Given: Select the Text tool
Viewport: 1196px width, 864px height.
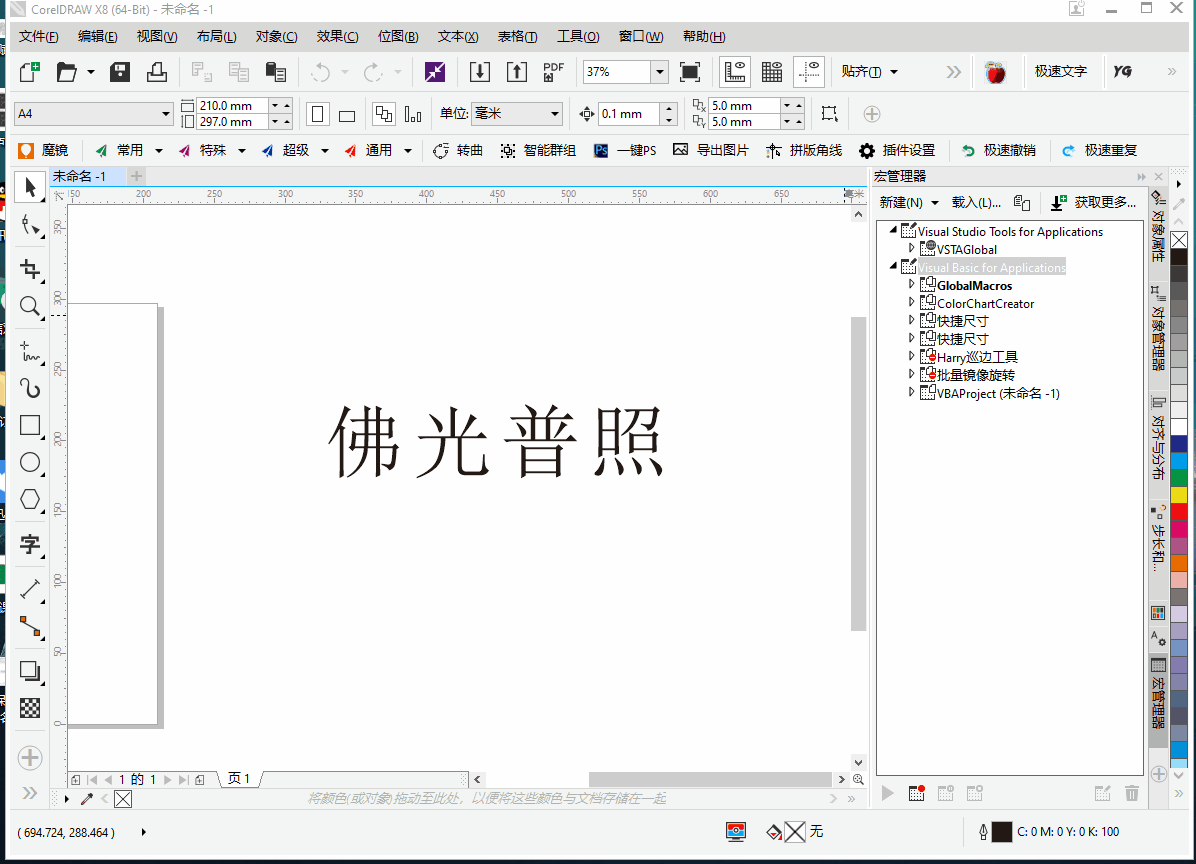Looking at the screenshot, I should point(30,544).
